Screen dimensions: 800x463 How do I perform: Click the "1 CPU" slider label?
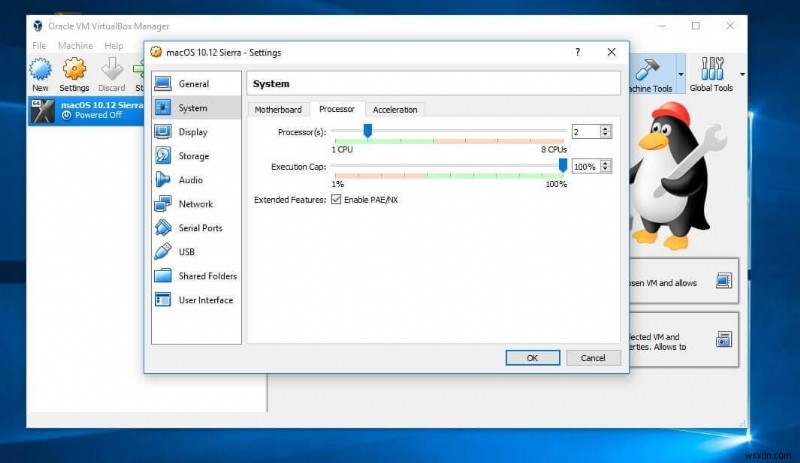click(x=342, y=149)
